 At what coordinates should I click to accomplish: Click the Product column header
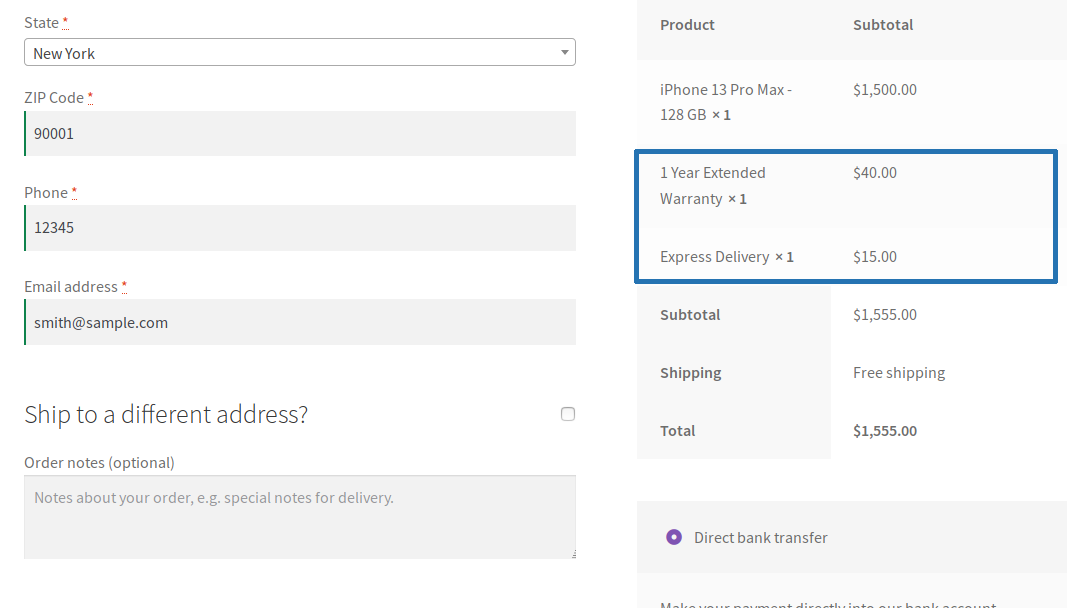pyautogui.click(x=687, y=25)
